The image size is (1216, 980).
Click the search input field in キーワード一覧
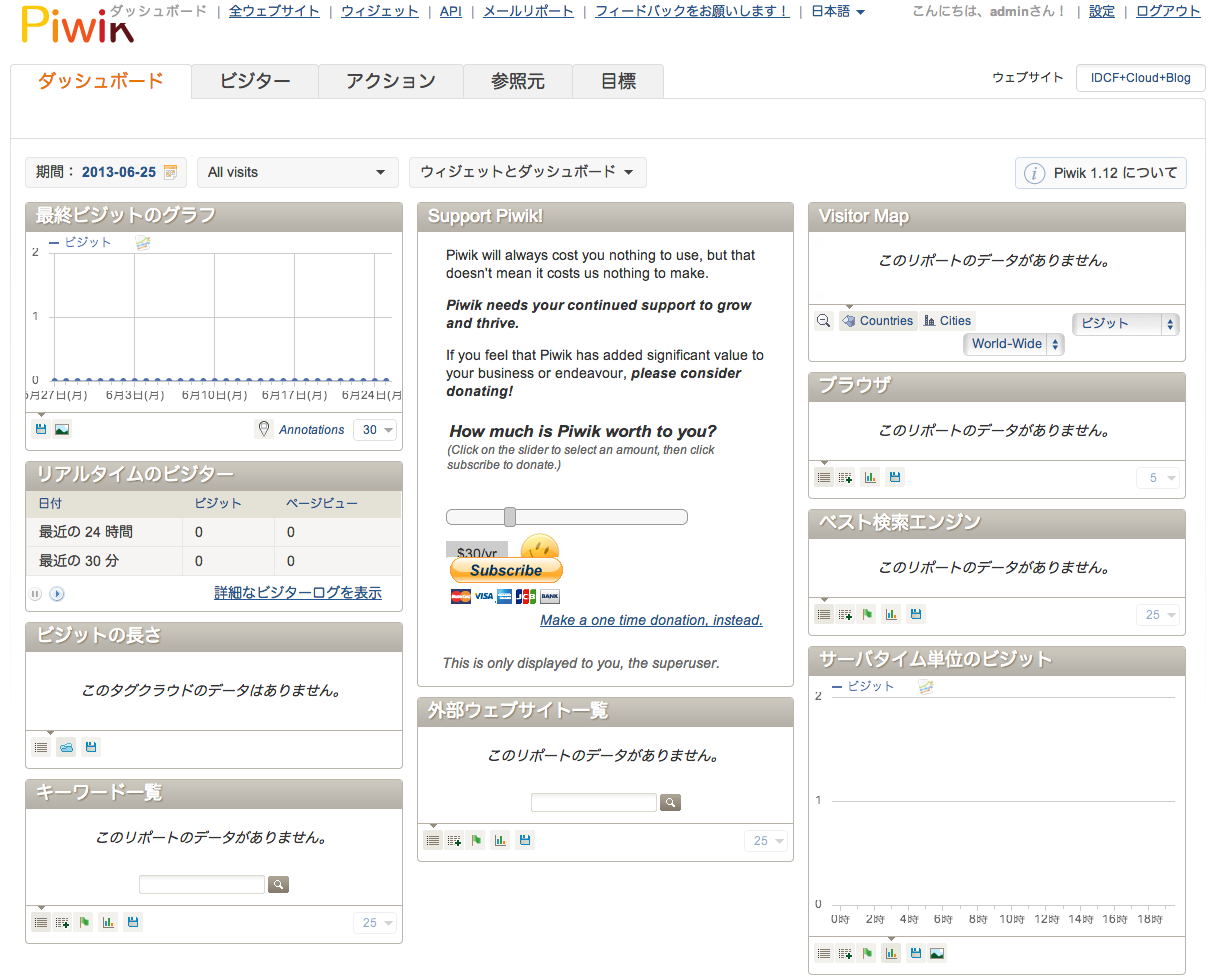point(202,885)
